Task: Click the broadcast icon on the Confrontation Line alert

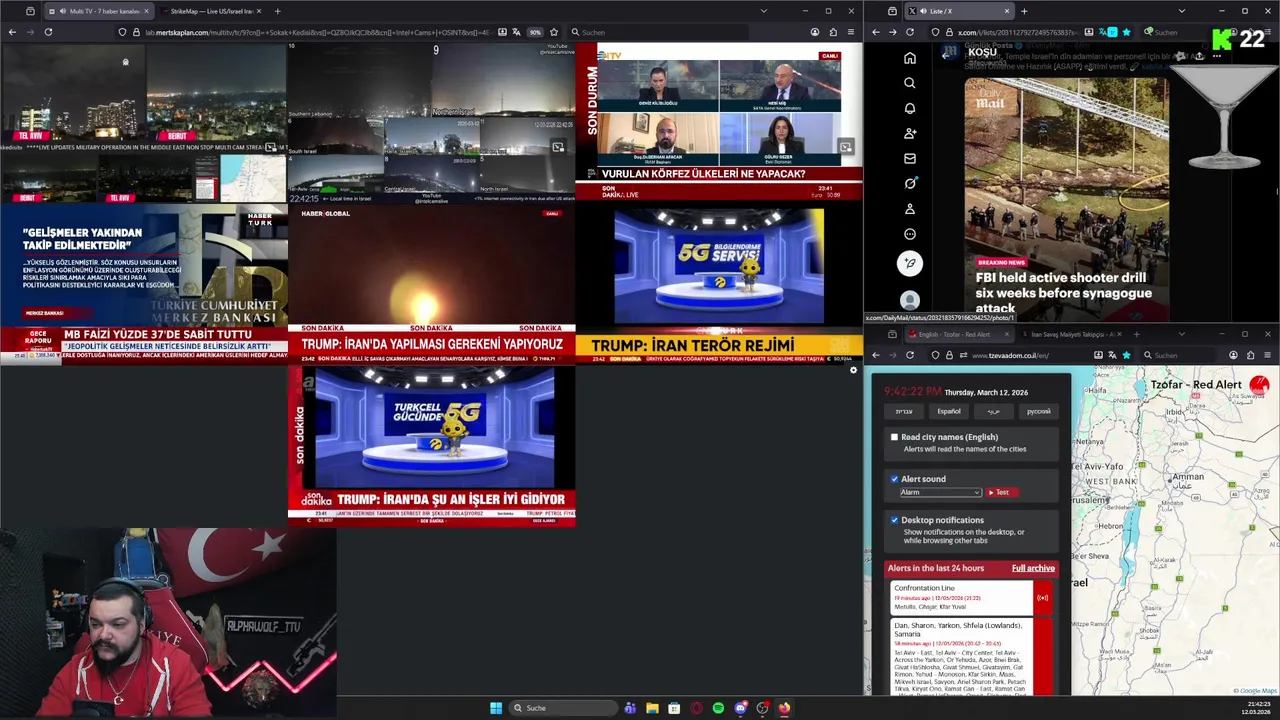Action: [x=1042, y=598]
